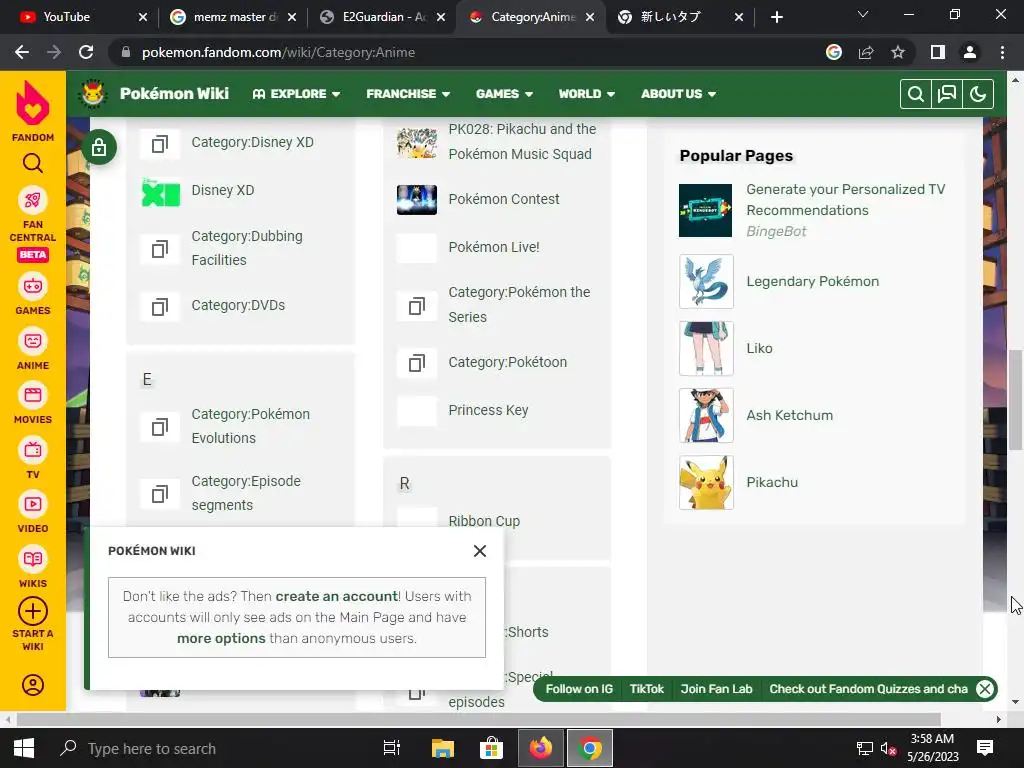The image size is (1024, 768).
Task: Expand the World dropdown menu
Action: click(586, 94)
